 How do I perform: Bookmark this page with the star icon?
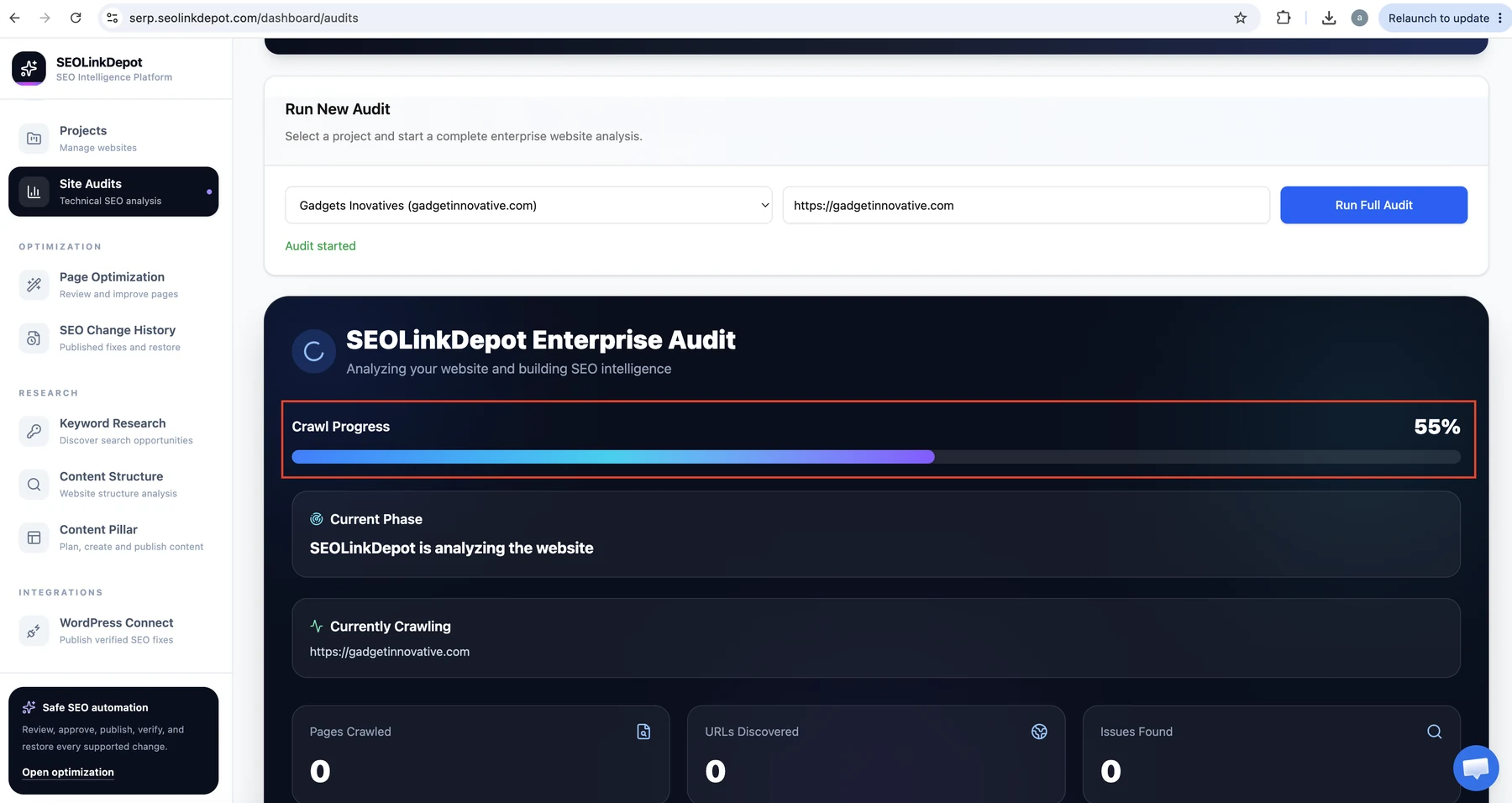click(1241, 18)
